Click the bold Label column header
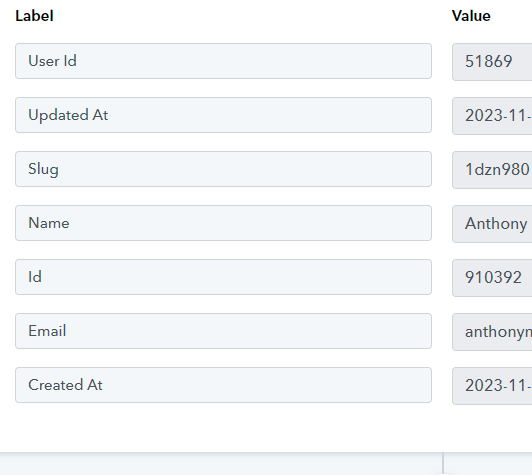Screen dimensions: 532x475 (34, 16)
